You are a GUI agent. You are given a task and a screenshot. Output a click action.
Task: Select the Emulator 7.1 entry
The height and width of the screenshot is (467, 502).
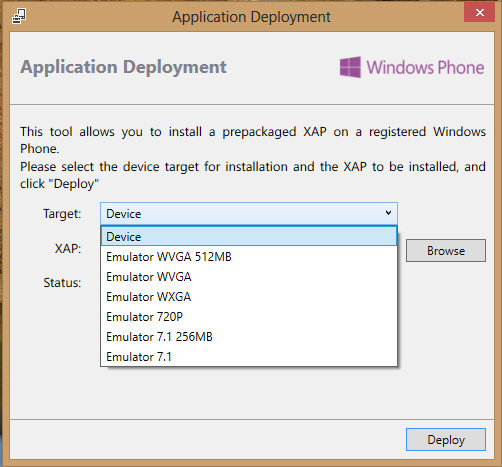(249, 357)
